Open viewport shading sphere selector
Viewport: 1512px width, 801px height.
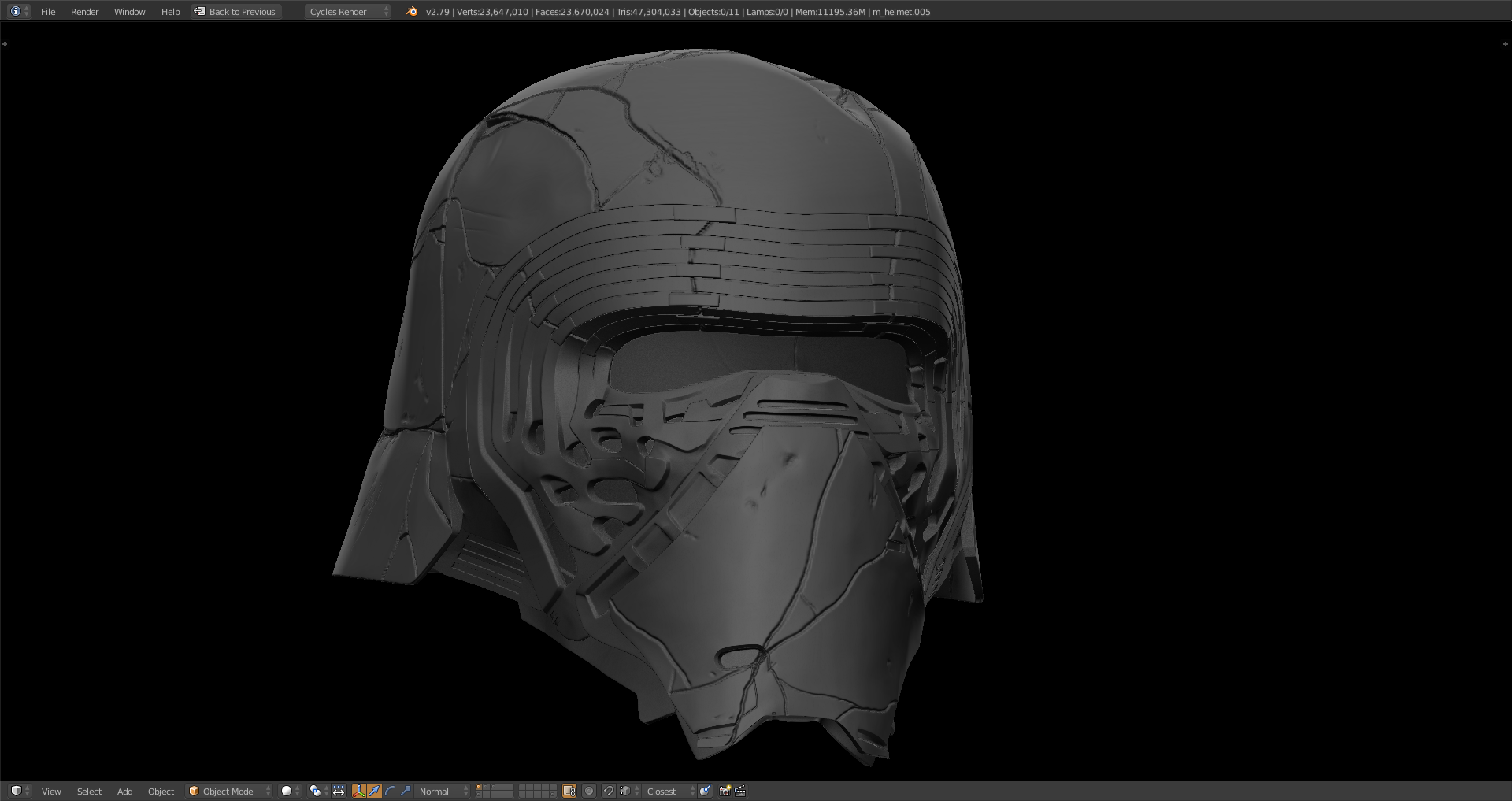pos(291,791)
